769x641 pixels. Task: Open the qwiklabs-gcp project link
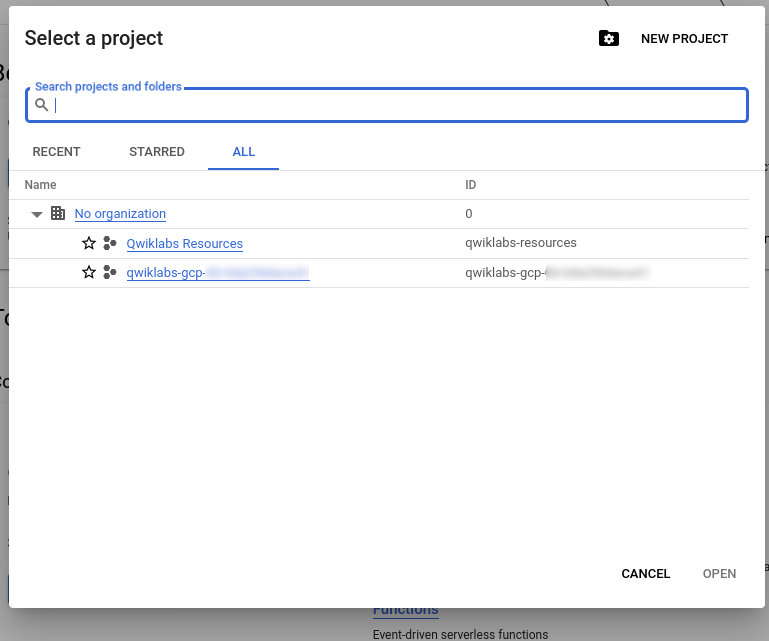click(x=218, y=273)
